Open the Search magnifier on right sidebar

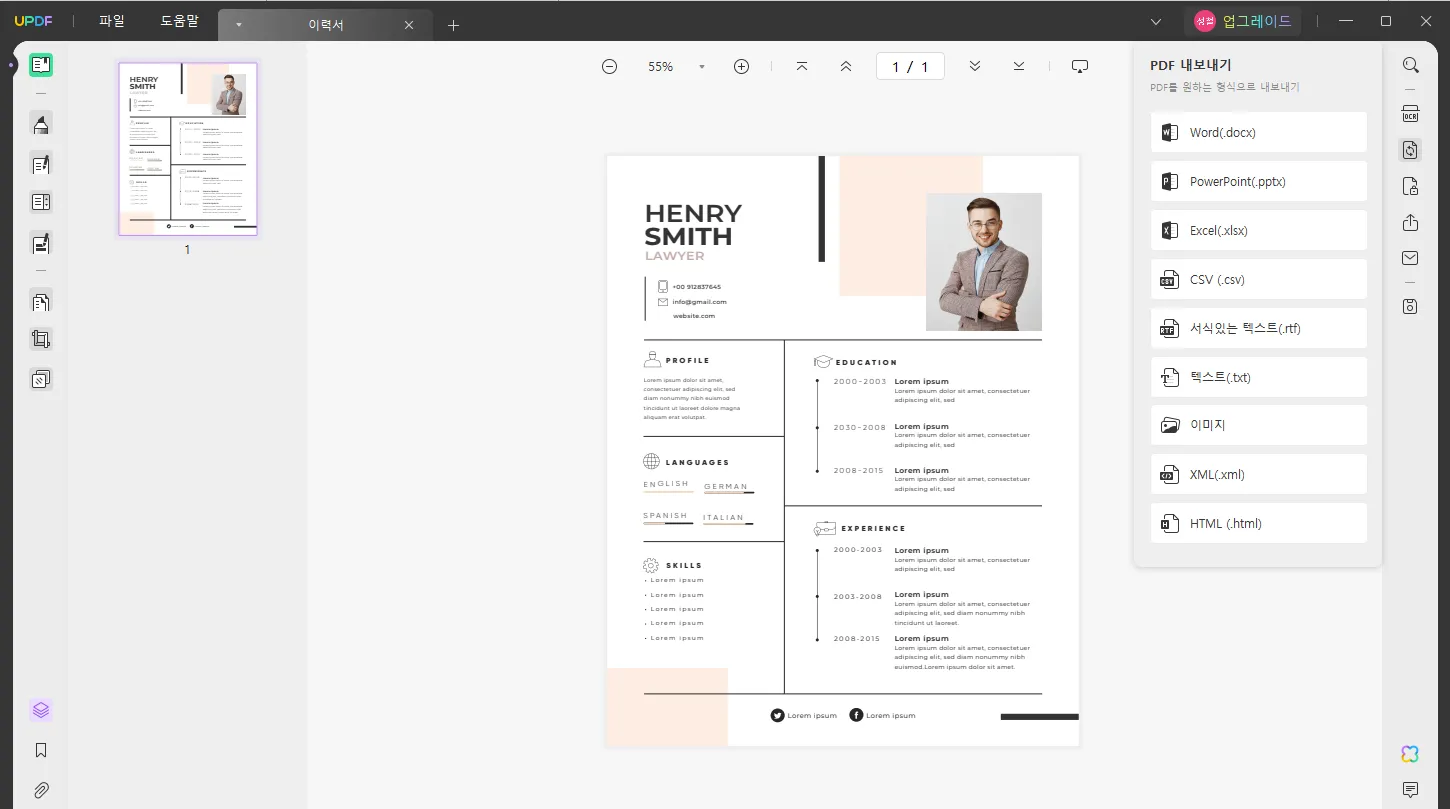coord(1410,65)
